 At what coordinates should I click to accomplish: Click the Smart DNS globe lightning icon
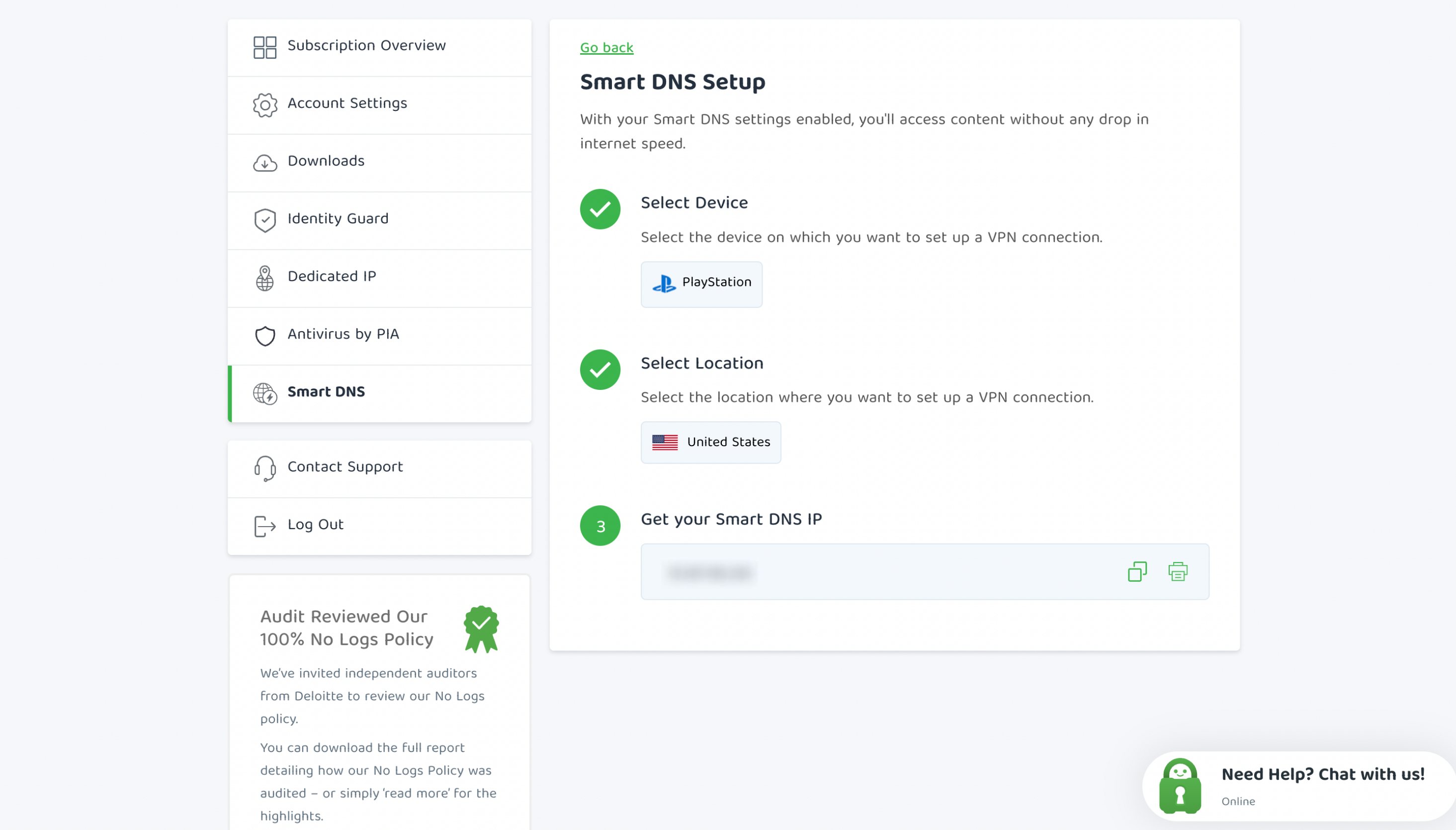click(x=265, y=393)
